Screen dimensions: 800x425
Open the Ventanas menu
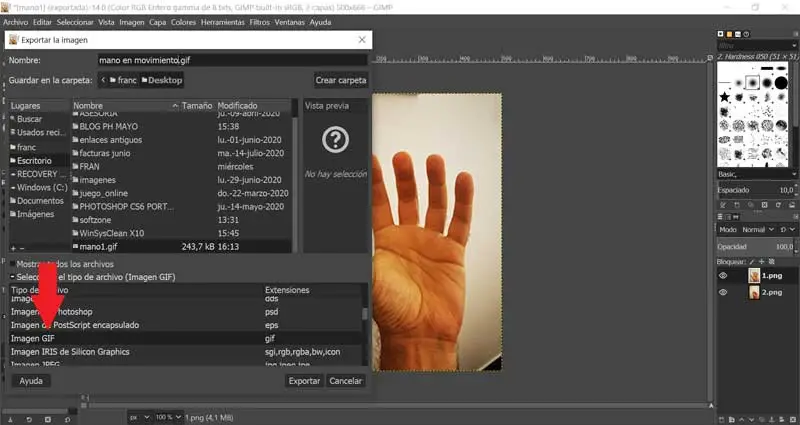pos(289,22)
